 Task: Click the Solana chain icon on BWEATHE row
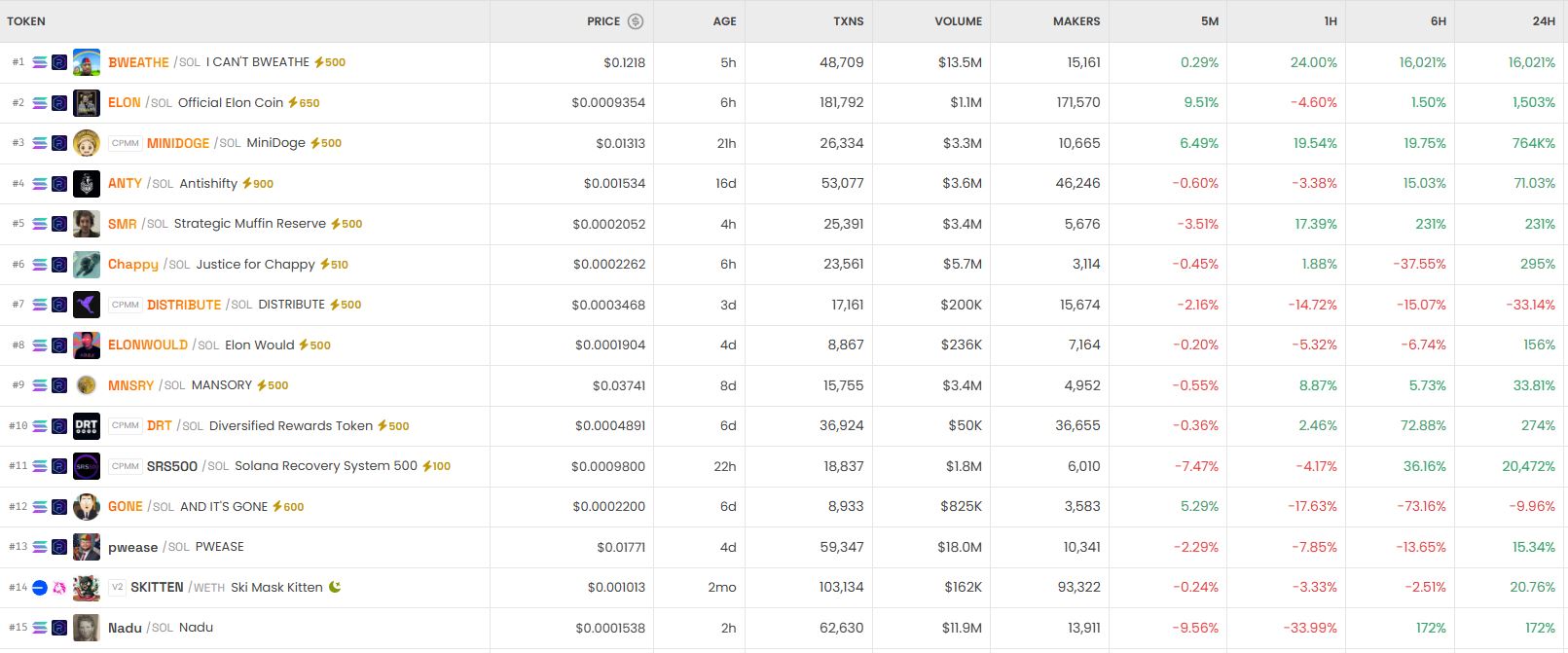tap(40, 62)
